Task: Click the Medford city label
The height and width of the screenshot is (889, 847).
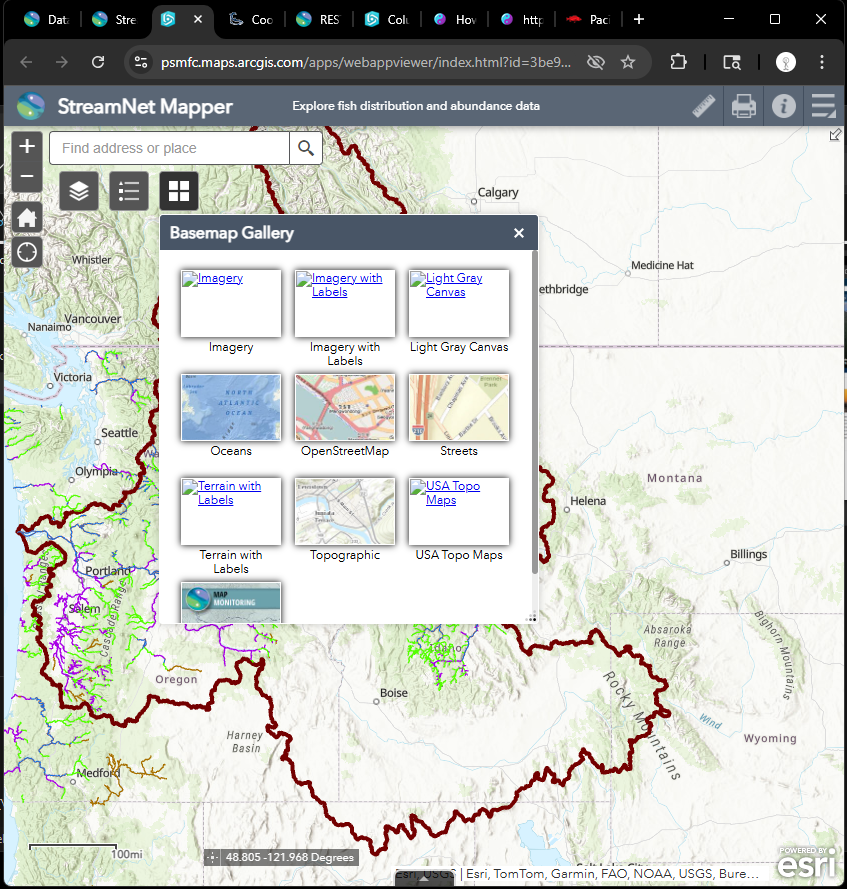Action: [x=99, y=773]
